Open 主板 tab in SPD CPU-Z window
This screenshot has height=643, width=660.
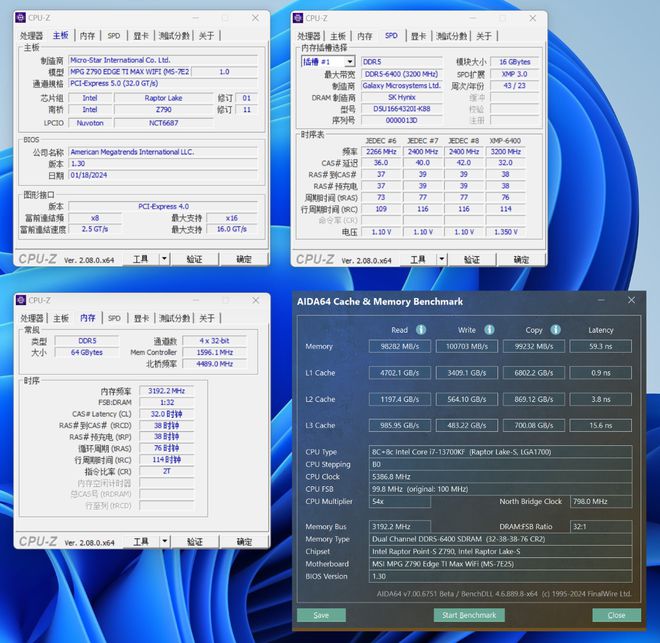(338, 36)
